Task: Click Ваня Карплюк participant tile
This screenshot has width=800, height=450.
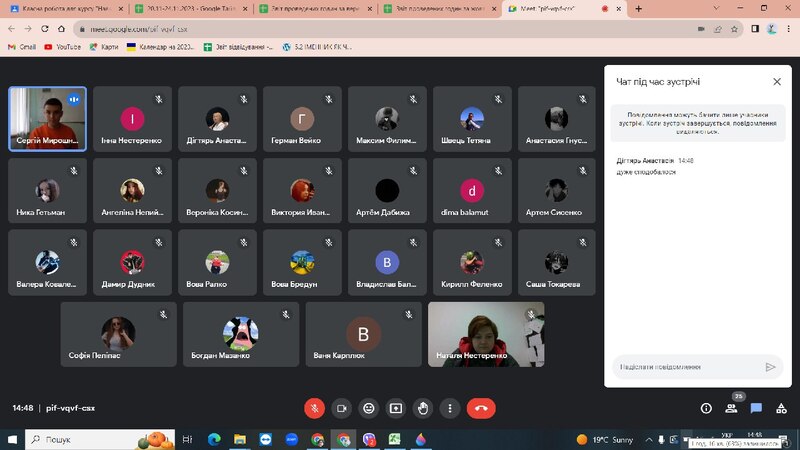Action: pos(363,334)
